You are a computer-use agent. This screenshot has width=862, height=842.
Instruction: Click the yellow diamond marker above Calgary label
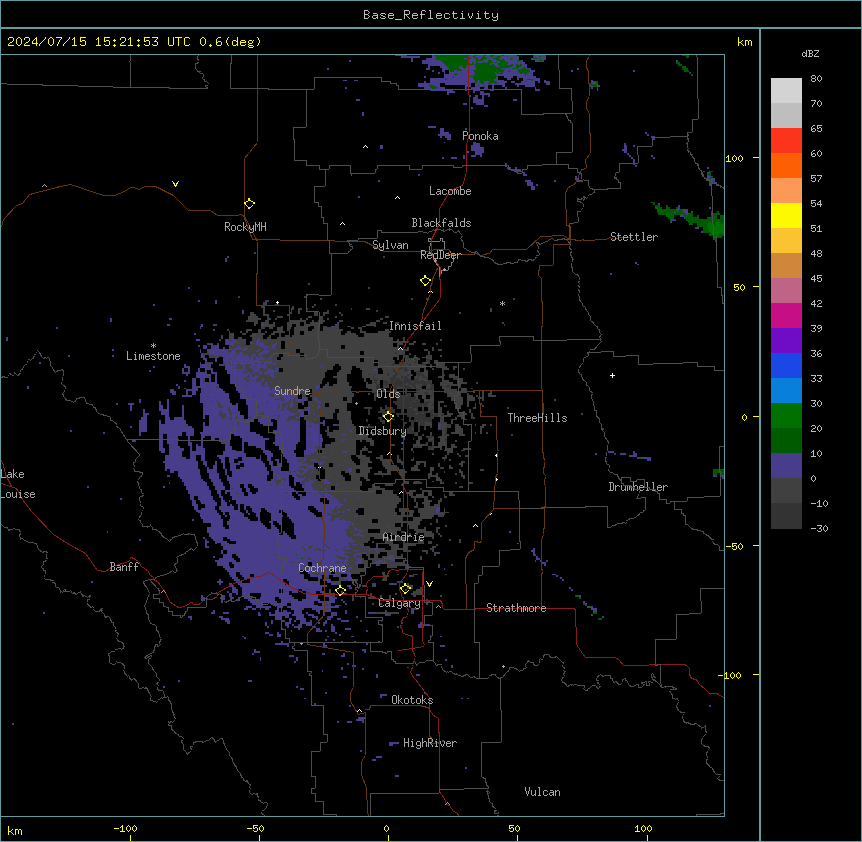pyautogui.click(x=405, y=589)
